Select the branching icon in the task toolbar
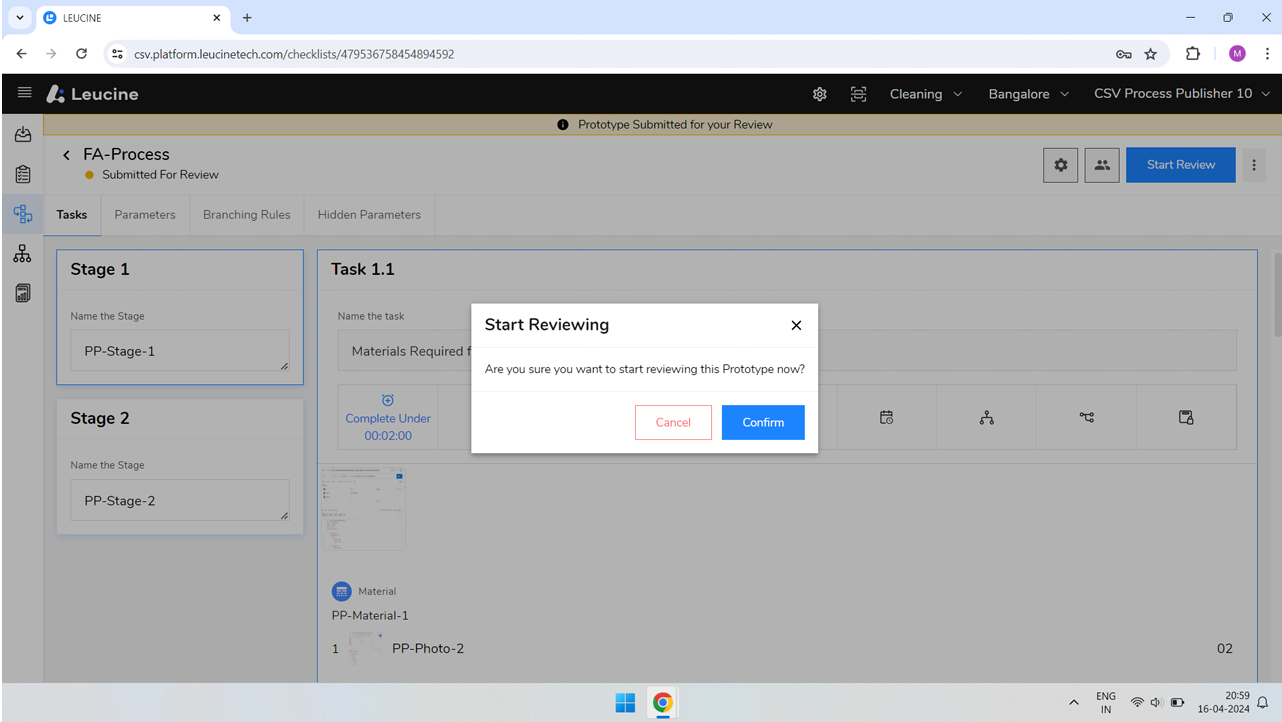Viewport: 1282px width, 722px height. [1086, 417]
